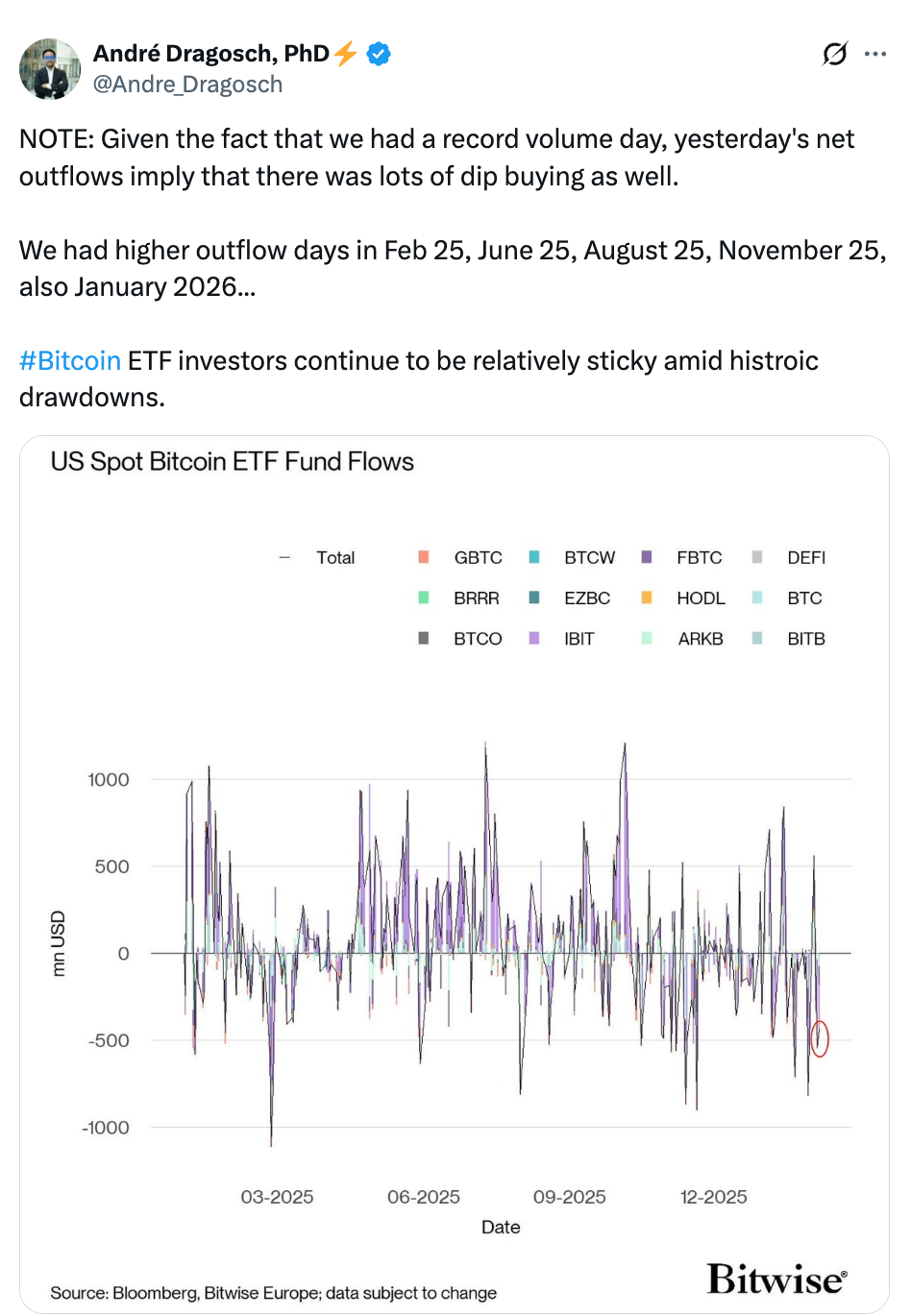Open the post options ellipsis menu
The image size is (911, 1316).
[x=874, y=54]
